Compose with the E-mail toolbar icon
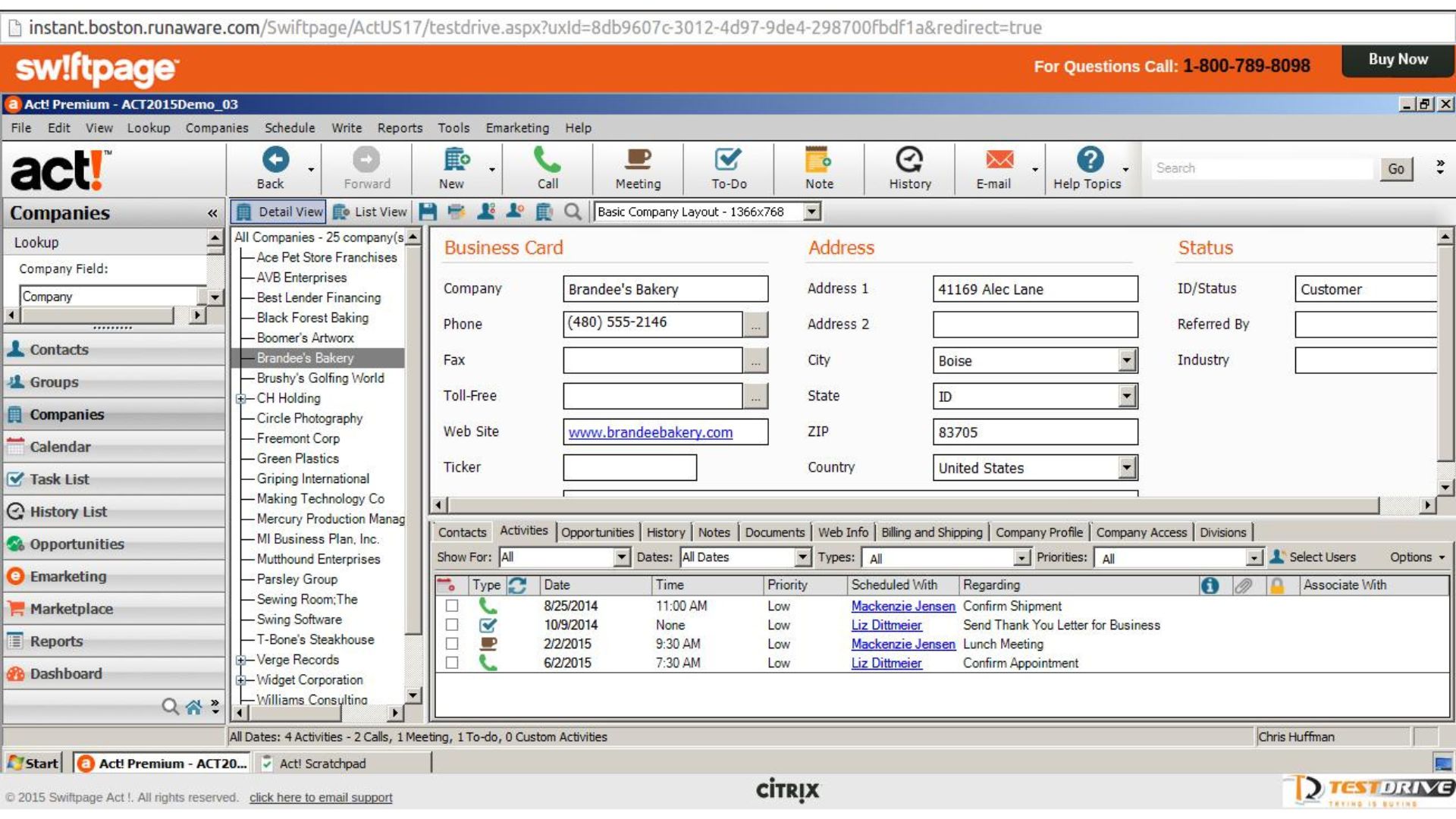 point(999,160)
